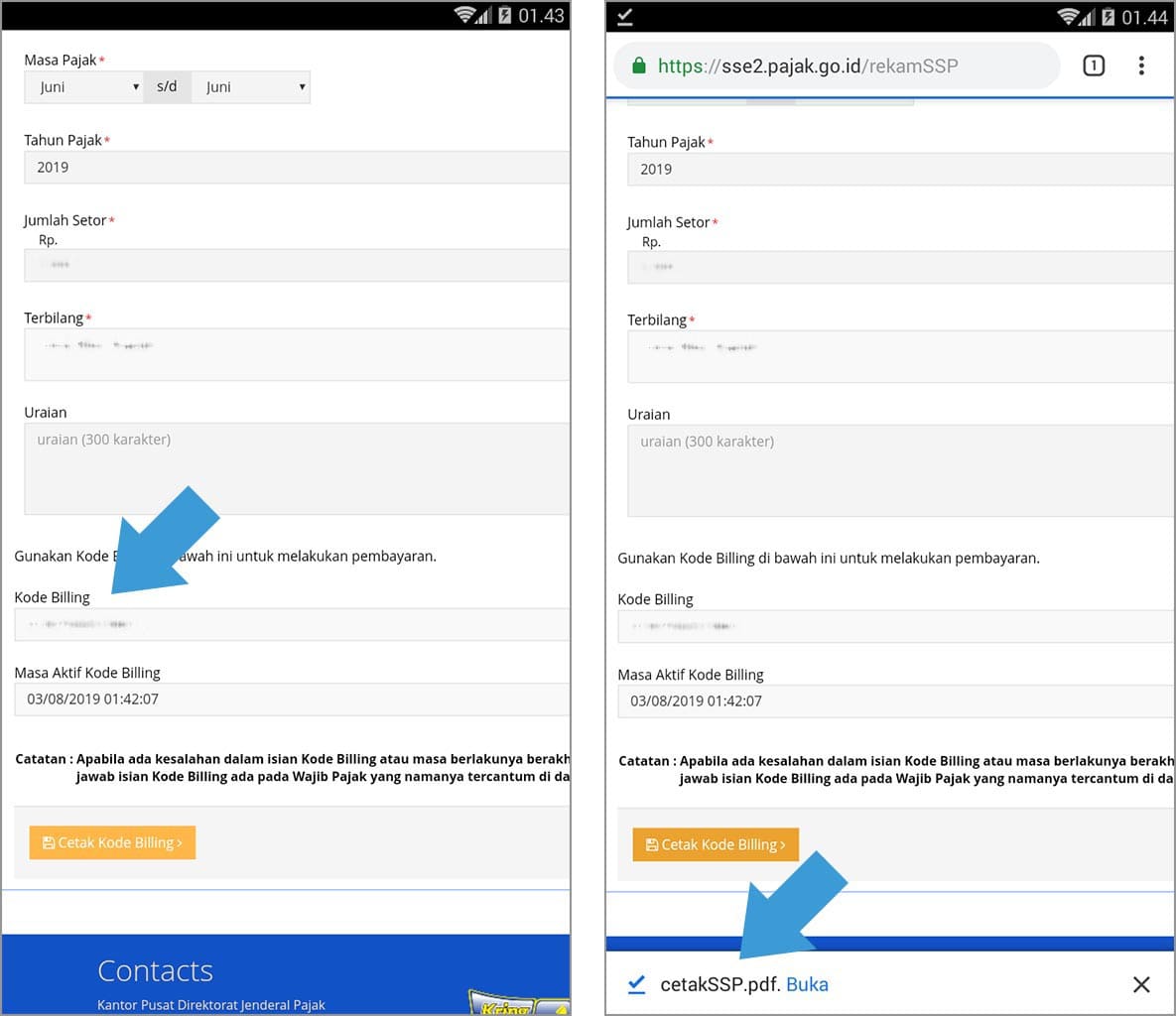Click the 01.44 clock in right status bar
The image size is (1176, 1016).
click(1144, 17)
